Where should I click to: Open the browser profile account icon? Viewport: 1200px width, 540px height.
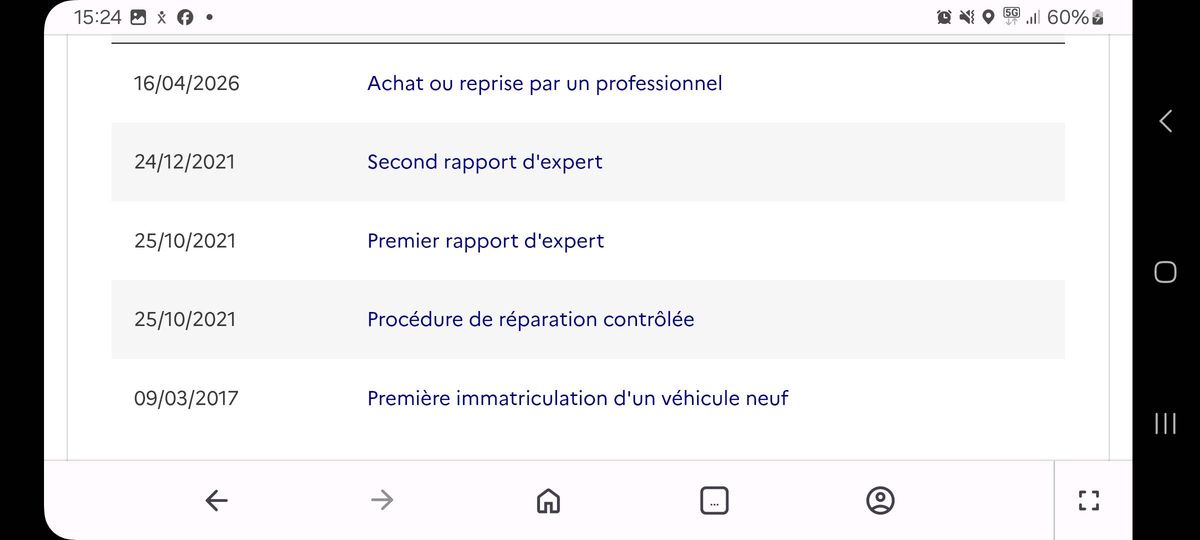point(880,500)
